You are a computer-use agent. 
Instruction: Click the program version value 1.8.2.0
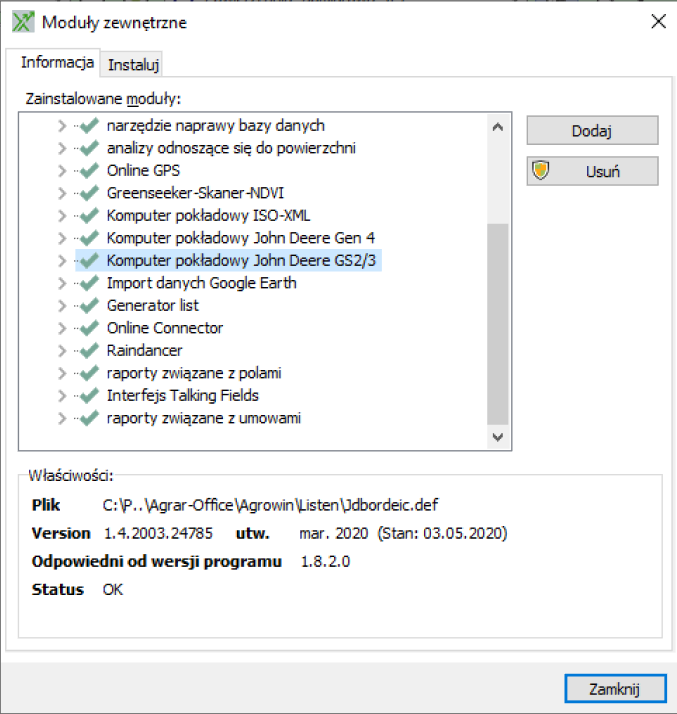[326, 561]
